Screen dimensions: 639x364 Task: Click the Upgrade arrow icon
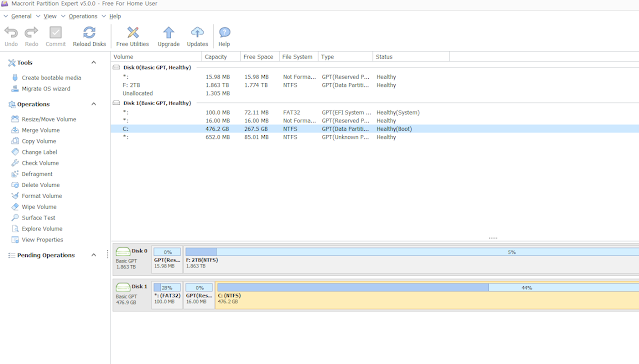coord(169,32)
